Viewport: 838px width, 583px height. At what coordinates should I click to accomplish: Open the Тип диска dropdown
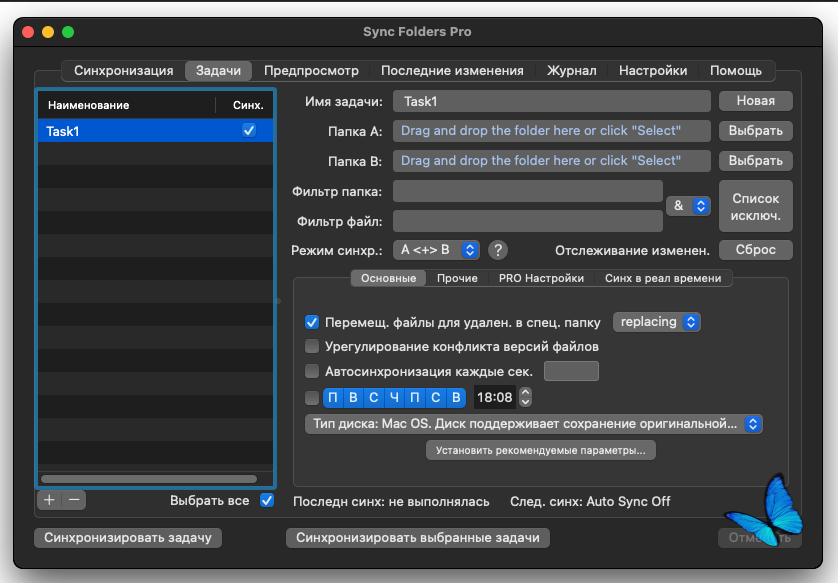pos(533,424)
